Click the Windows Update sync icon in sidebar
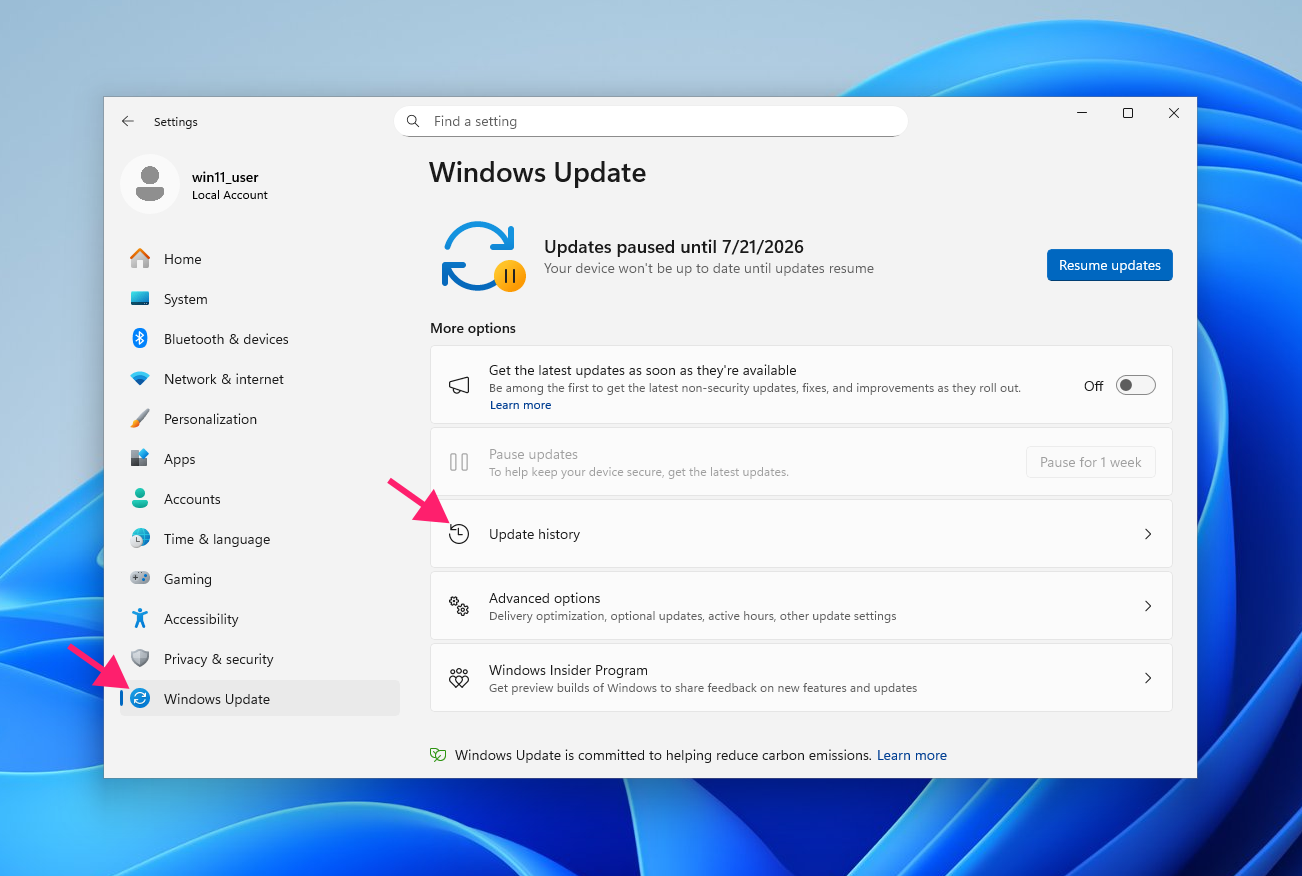 [x=140, y=698]
